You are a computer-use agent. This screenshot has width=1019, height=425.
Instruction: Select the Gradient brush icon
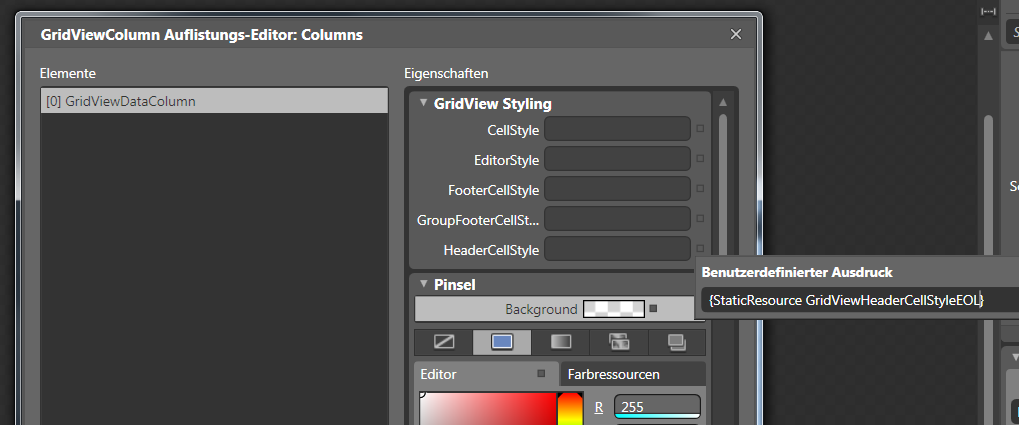(560, 342)
